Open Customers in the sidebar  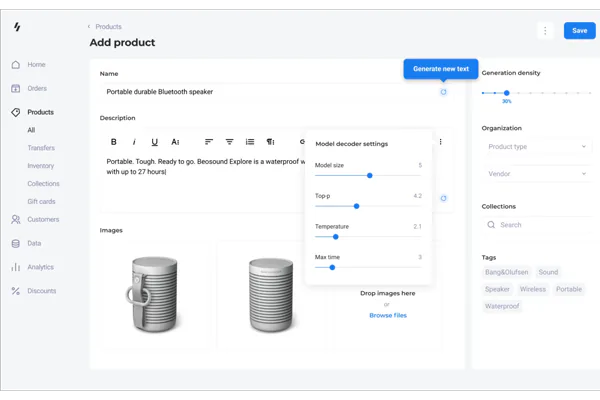point(43,219)
